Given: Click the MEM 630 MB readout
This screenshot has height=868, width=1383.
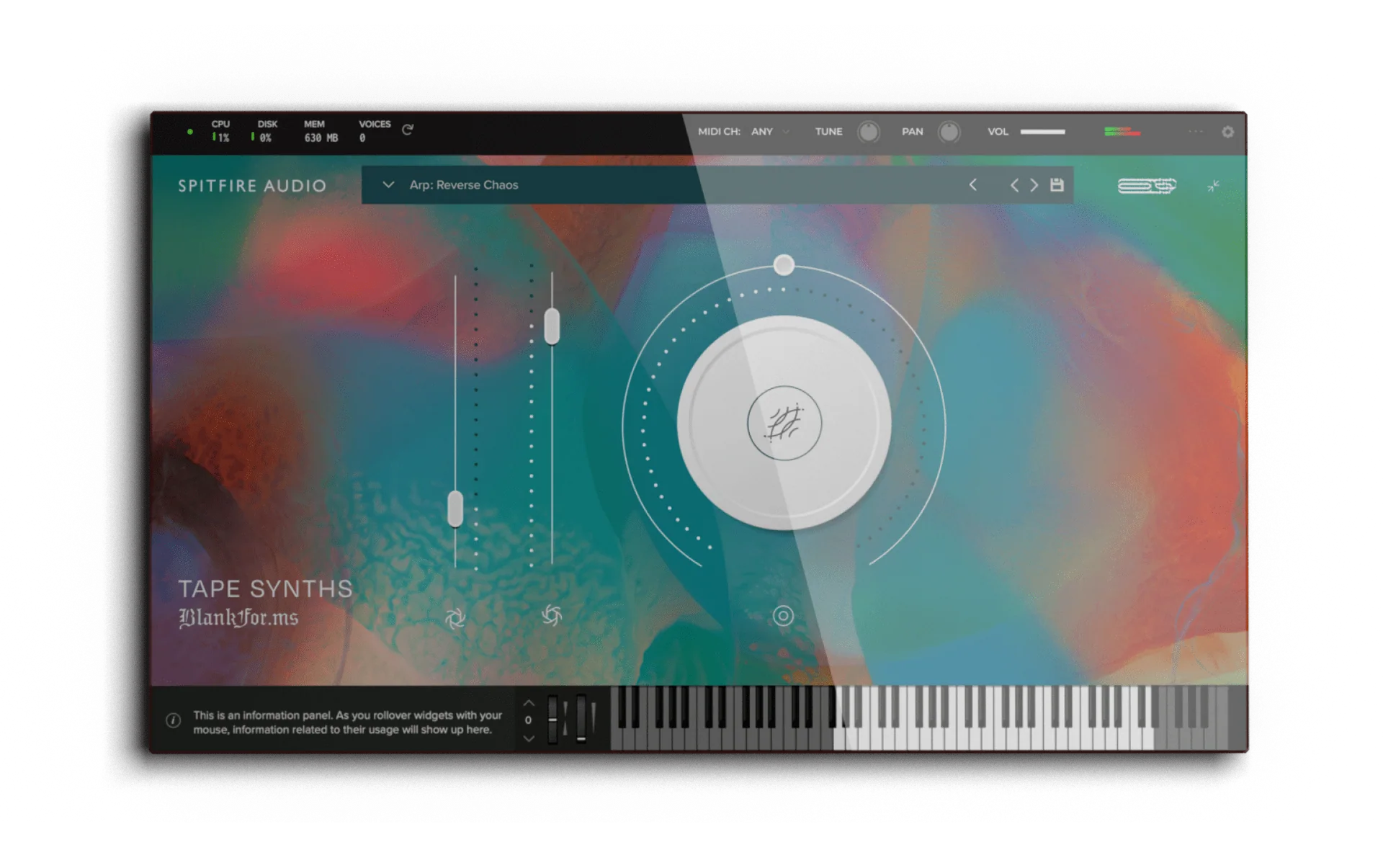Looking at the screenshot, I should 321,131.
